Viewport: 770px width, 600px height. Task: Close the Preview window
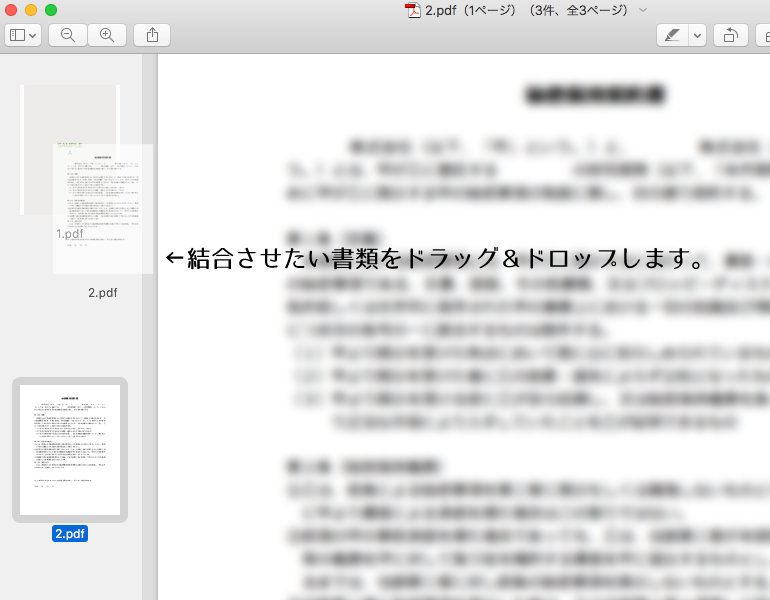click(11, 10)
